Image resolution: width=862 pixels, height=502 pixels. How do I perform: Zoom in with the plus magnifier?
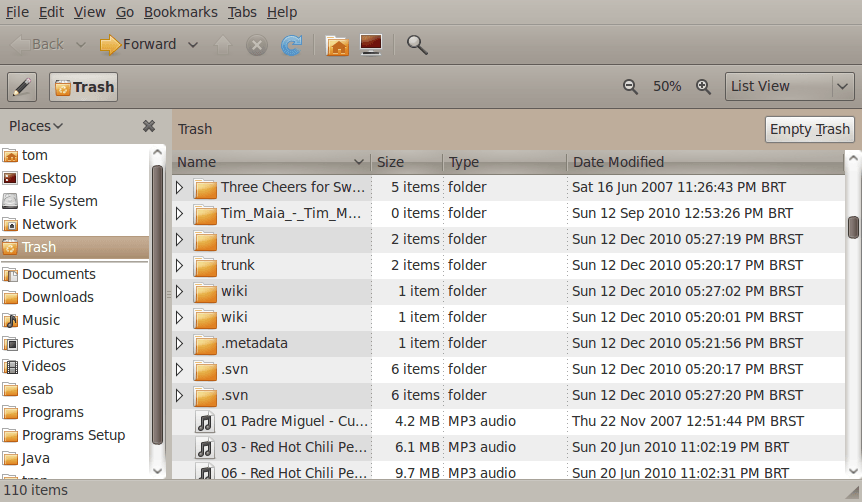tap(703, 86)
